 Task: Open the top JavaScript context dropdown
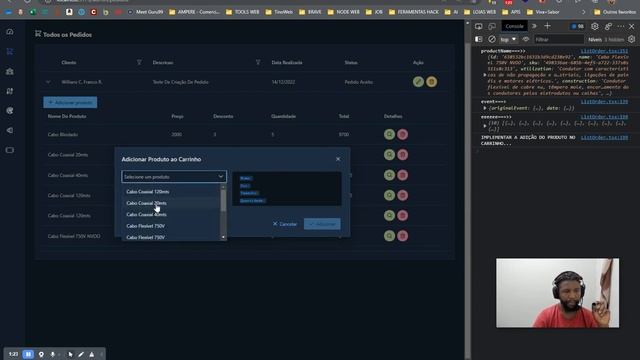[508, 39]
